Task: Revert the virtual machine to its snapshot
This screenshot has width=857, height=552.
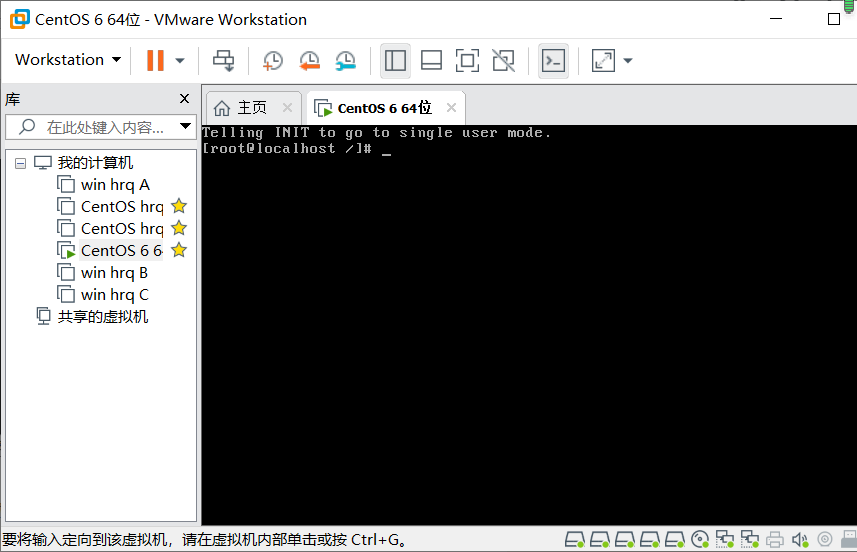Action: click(x=309, y=61)
